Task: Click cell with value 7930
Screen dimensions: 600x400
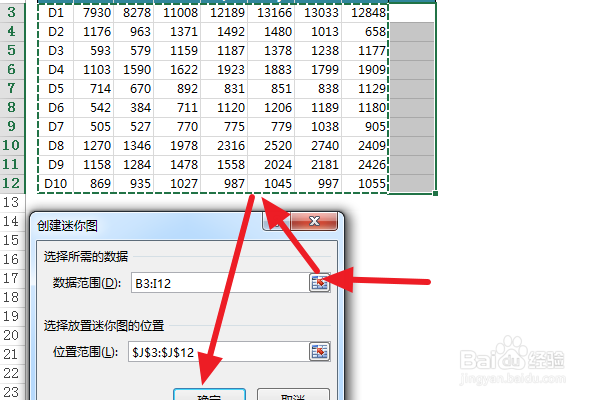Action: pyautogui.click(x=94, y=13)
